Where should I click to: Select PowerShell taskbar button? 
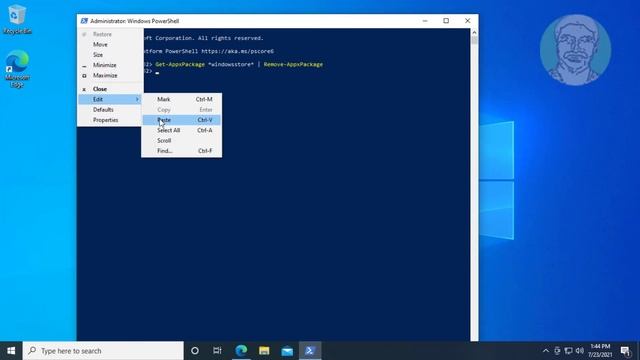click(310, 351)
